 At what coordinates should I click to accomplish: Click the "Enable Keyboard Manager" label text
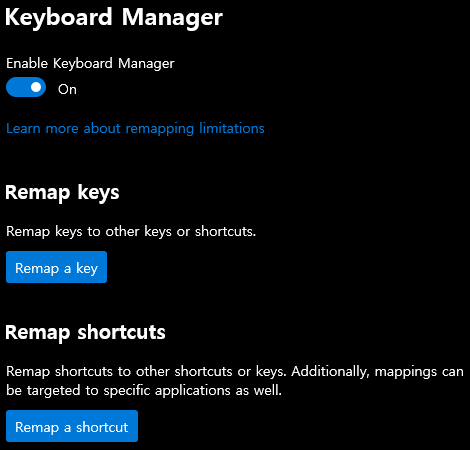(x=90, y=64)
